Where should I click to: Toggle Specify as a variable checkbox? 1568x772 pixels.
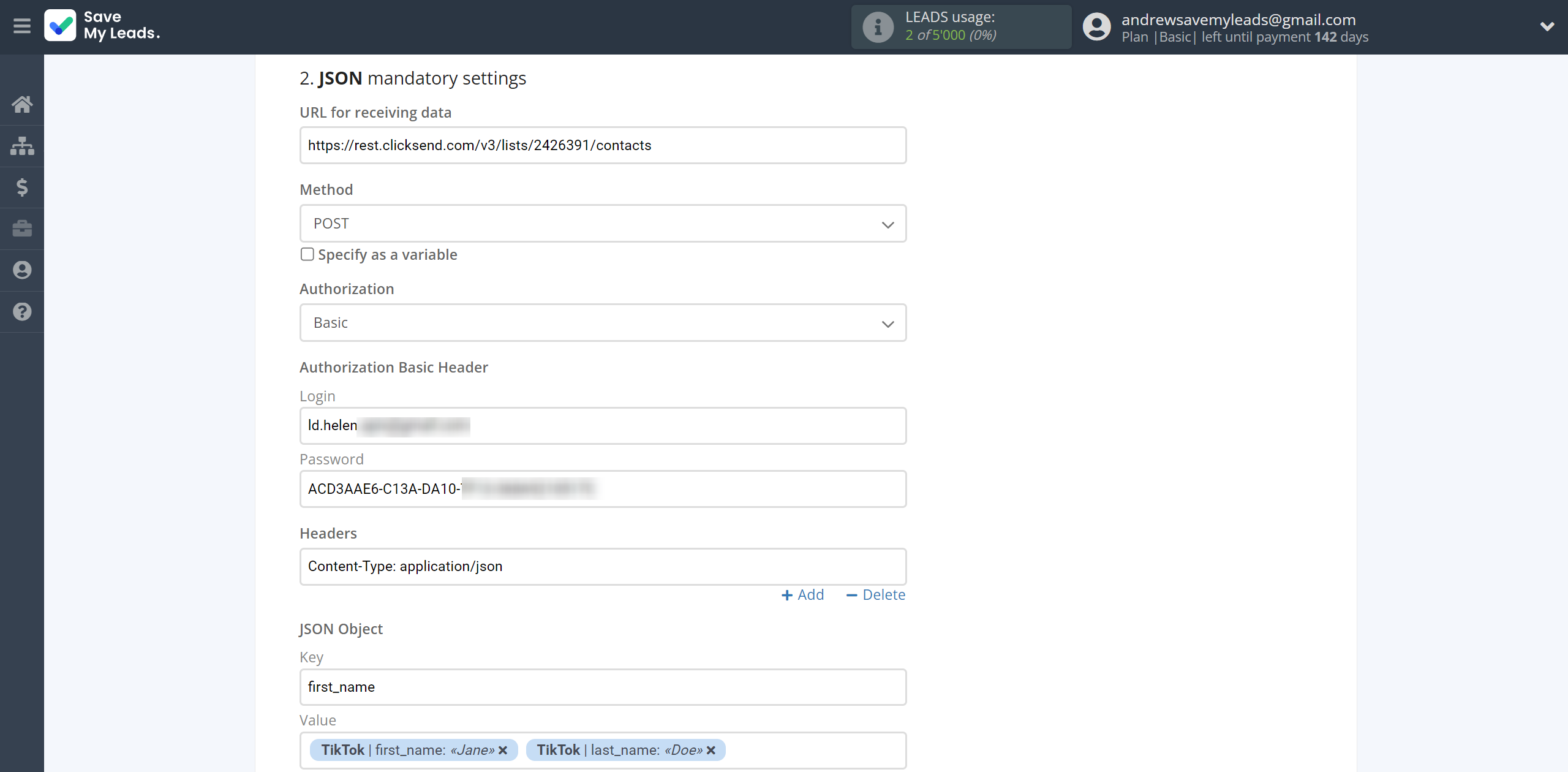(x=307, y=254)
